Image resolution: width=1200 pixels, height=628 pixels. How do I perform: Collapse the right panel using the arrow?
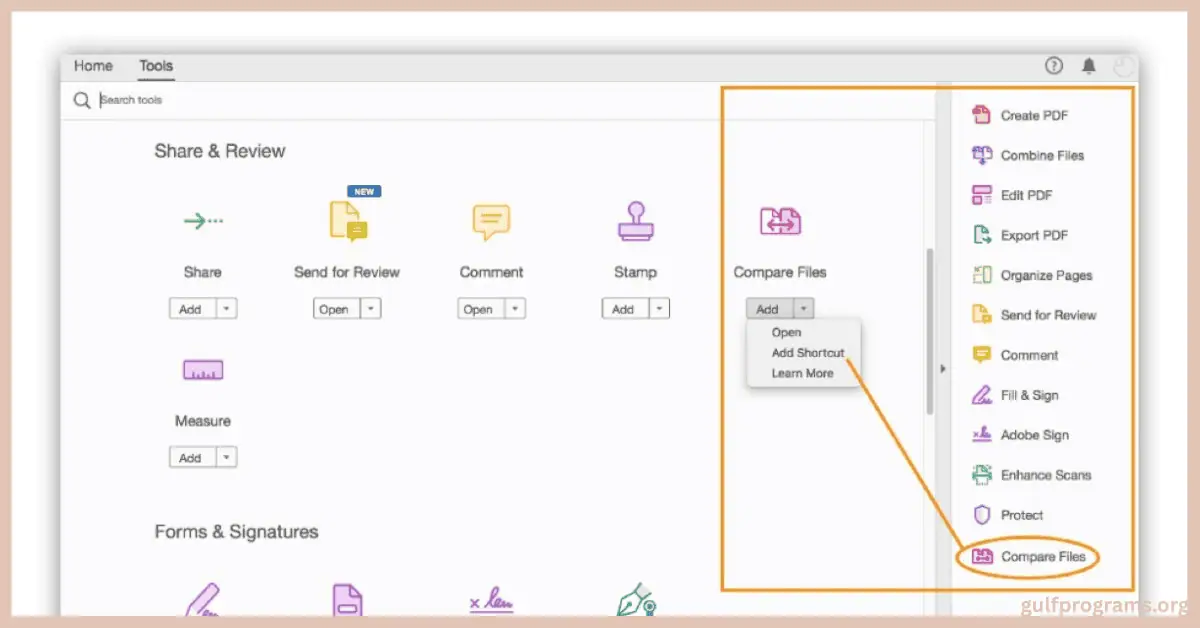[942, 369]
